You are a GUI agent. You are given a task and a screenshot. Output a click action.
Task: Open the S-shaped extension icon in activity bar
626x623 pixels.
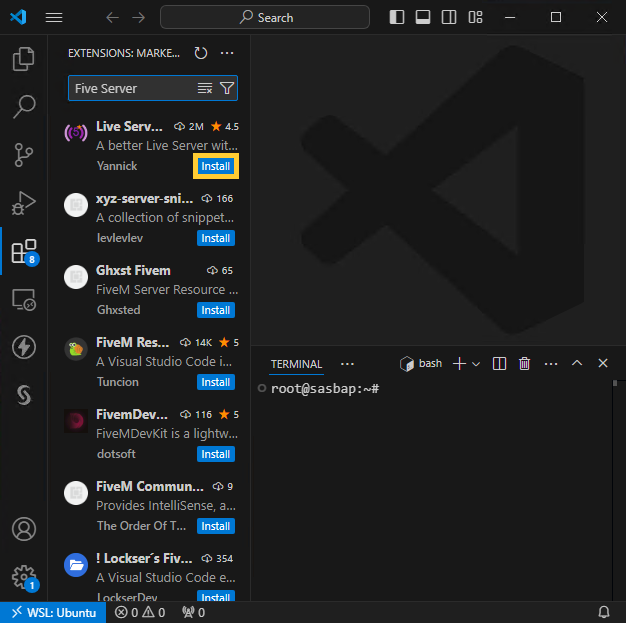[24, 395]
